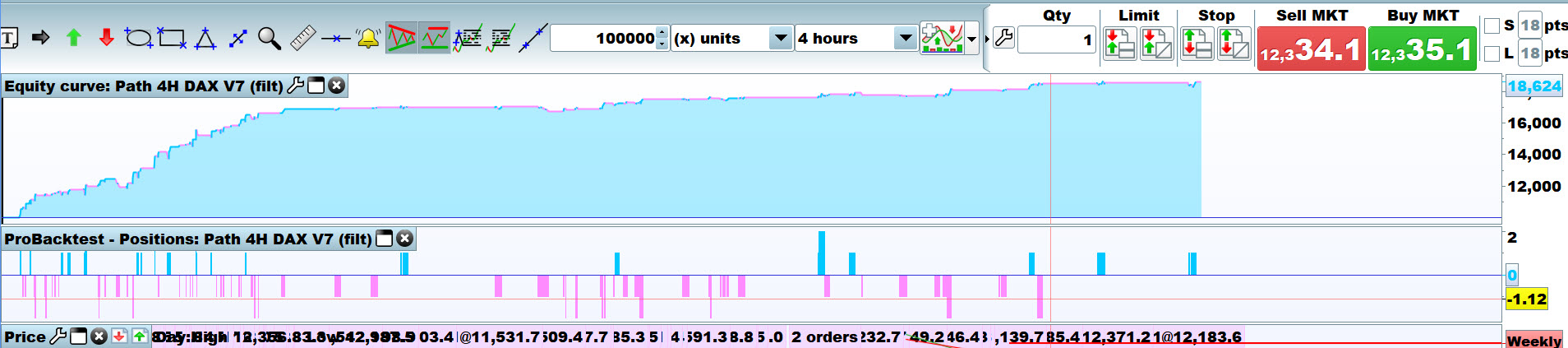Click the ProBacktest Positions panel title

pyautogui.click(x=188, y=239)
